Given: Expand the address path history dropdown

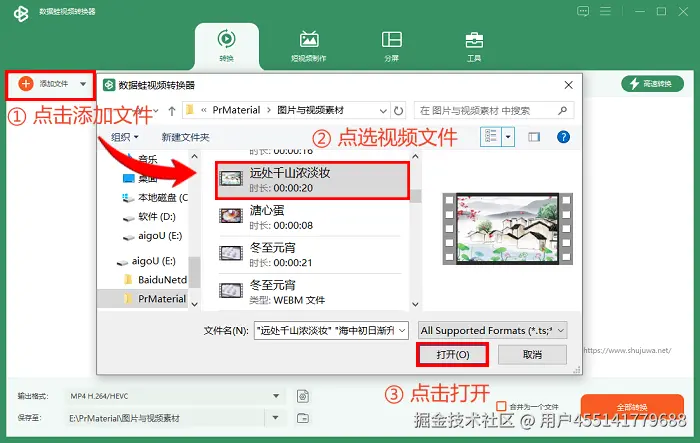Looking at the screenshot, I should tap(383, 111).
